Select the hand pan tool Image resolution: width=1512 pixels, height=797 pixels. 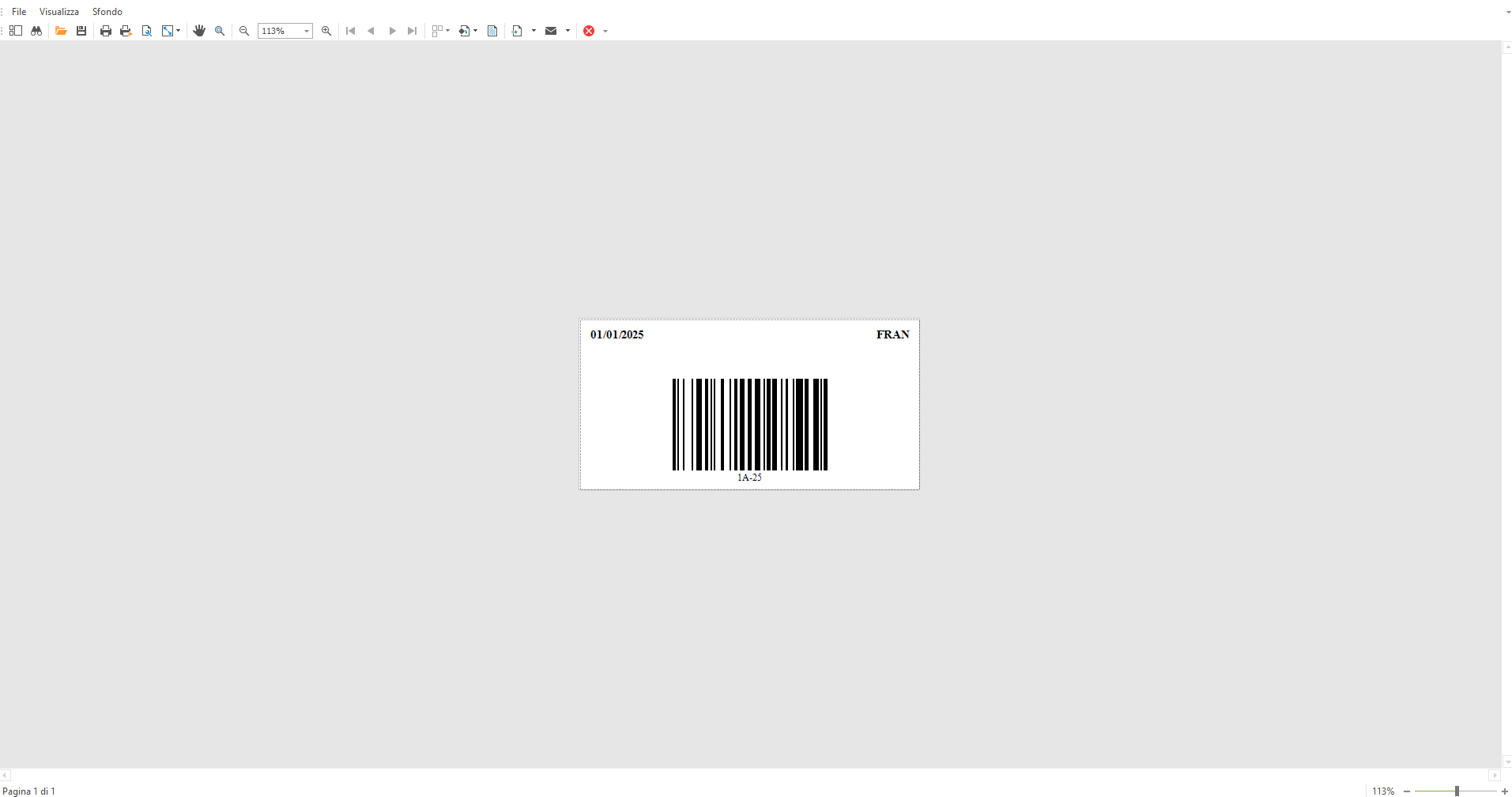[199, 31]
